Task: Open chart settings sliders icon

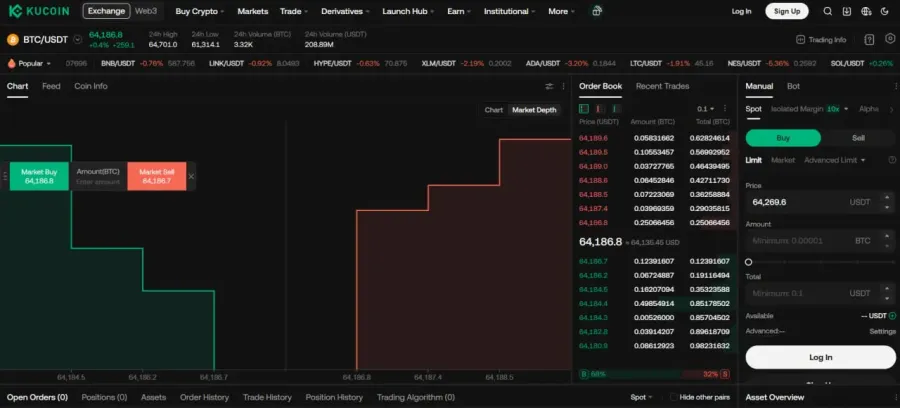Action: (549, 86)
